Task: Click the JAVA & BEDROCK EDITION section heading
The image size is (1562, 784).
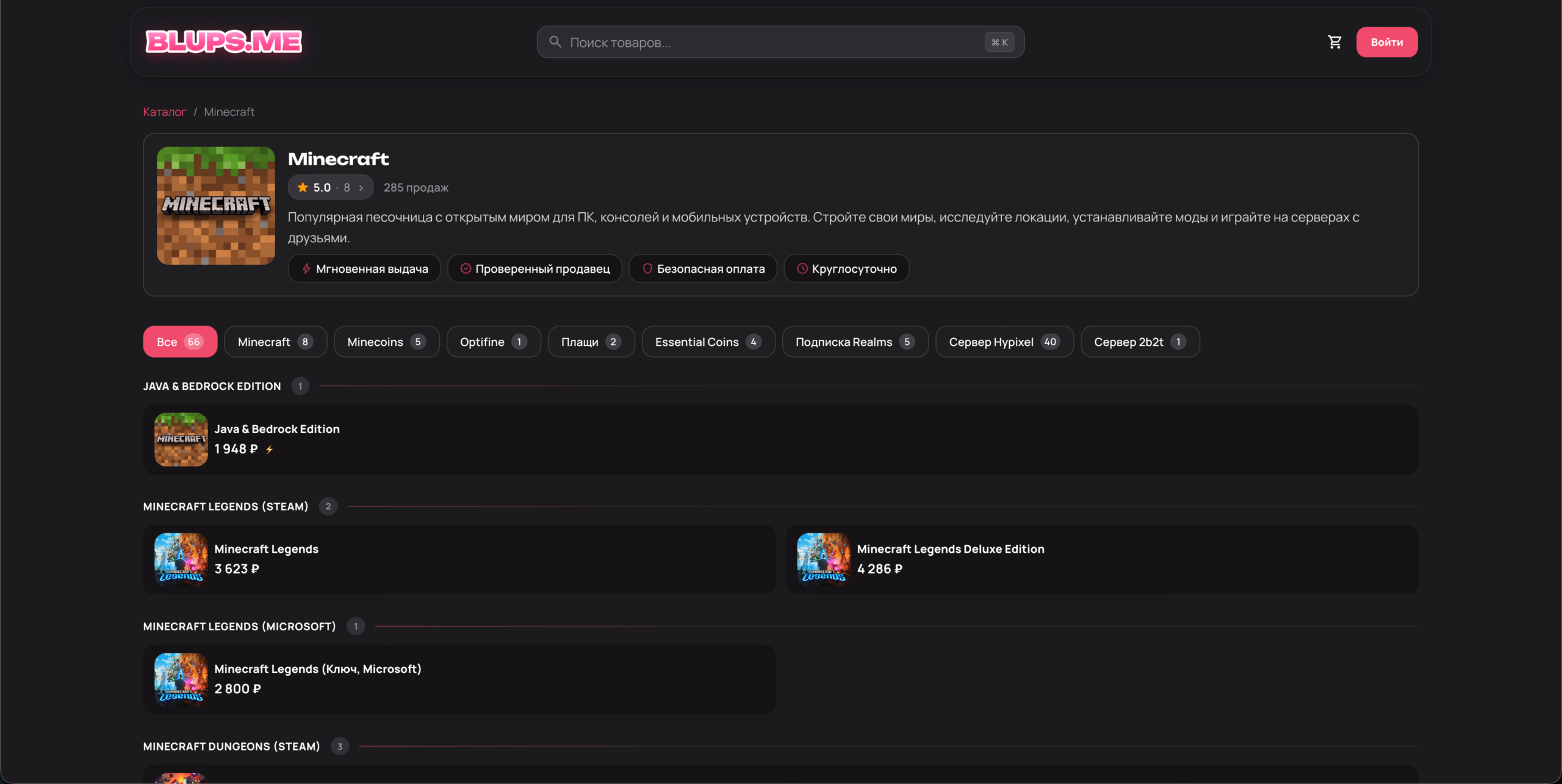Action: (212, 386)
